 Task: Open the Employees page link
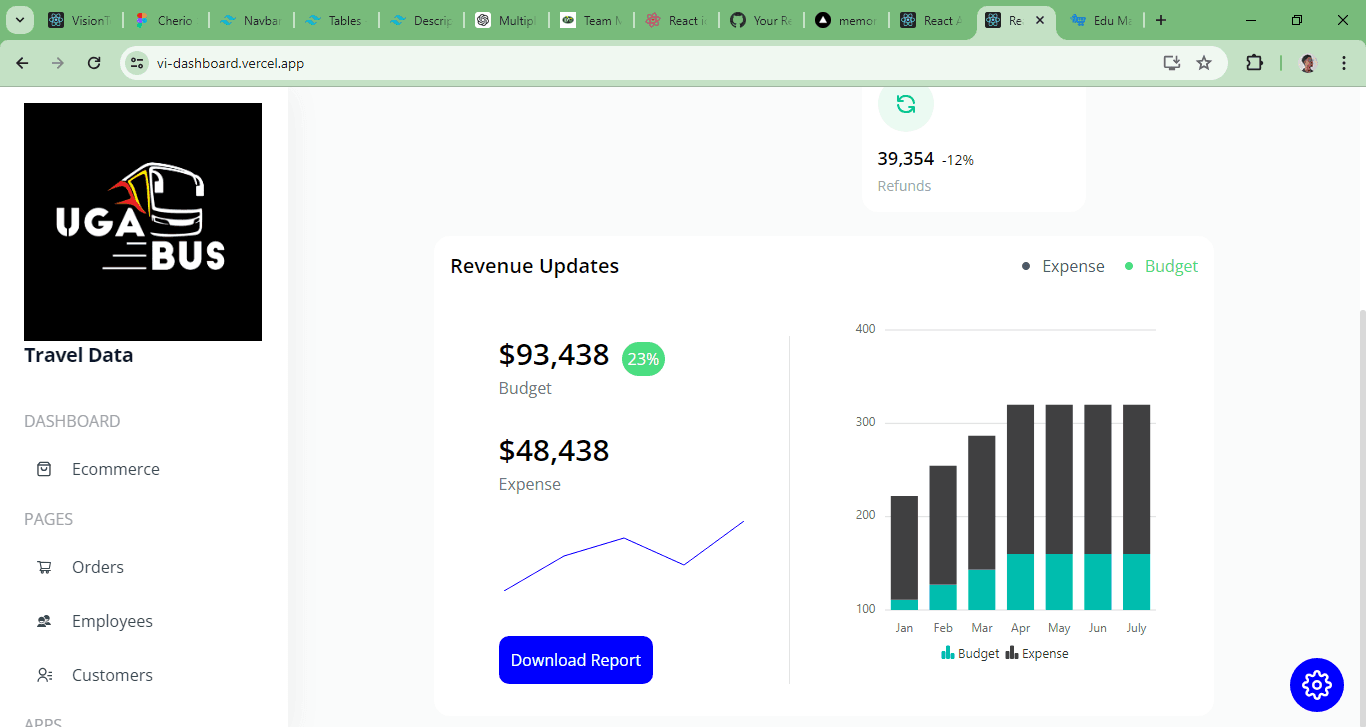112,621
